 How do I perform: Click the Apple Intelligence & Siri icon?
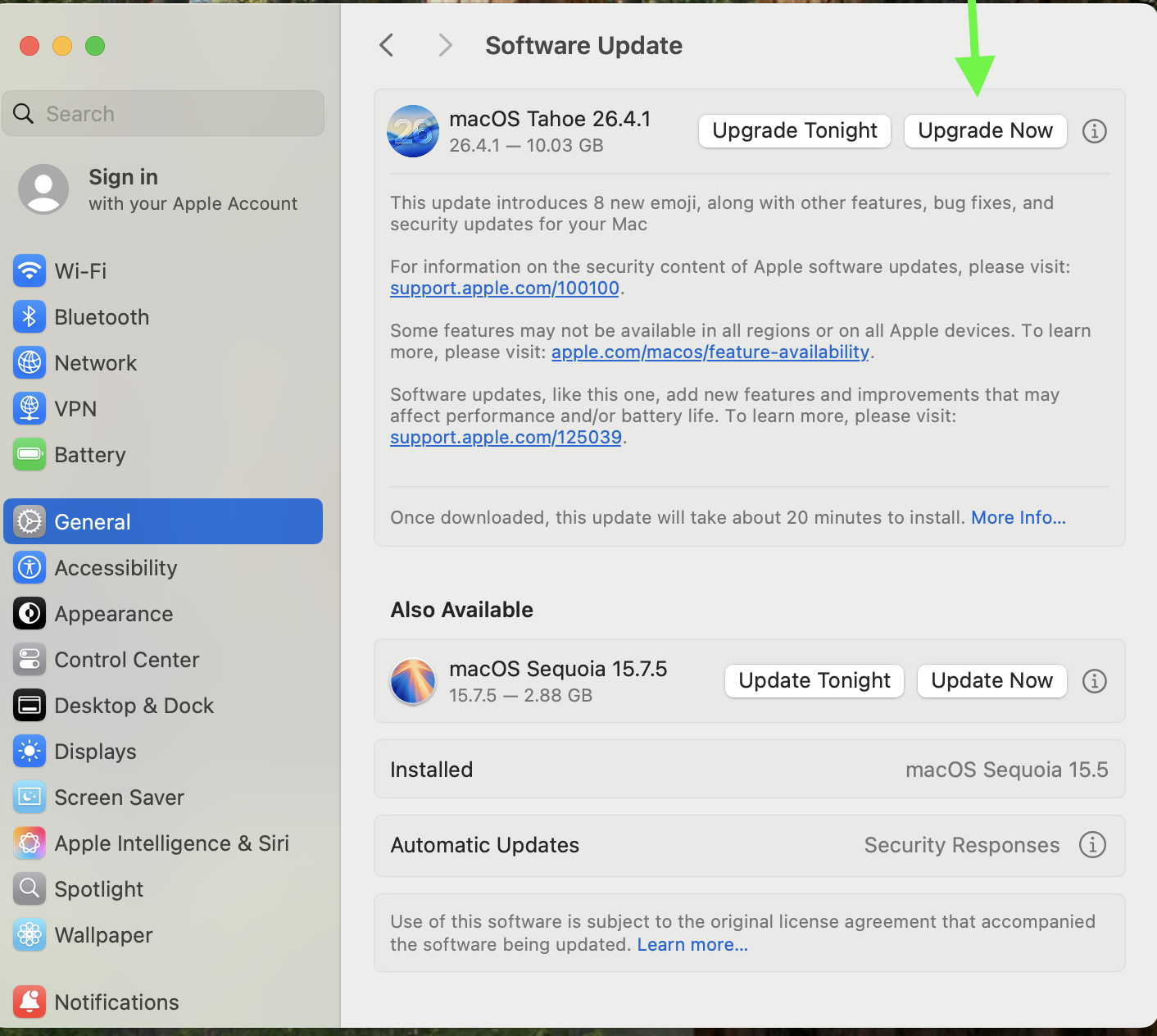[29, 843]
